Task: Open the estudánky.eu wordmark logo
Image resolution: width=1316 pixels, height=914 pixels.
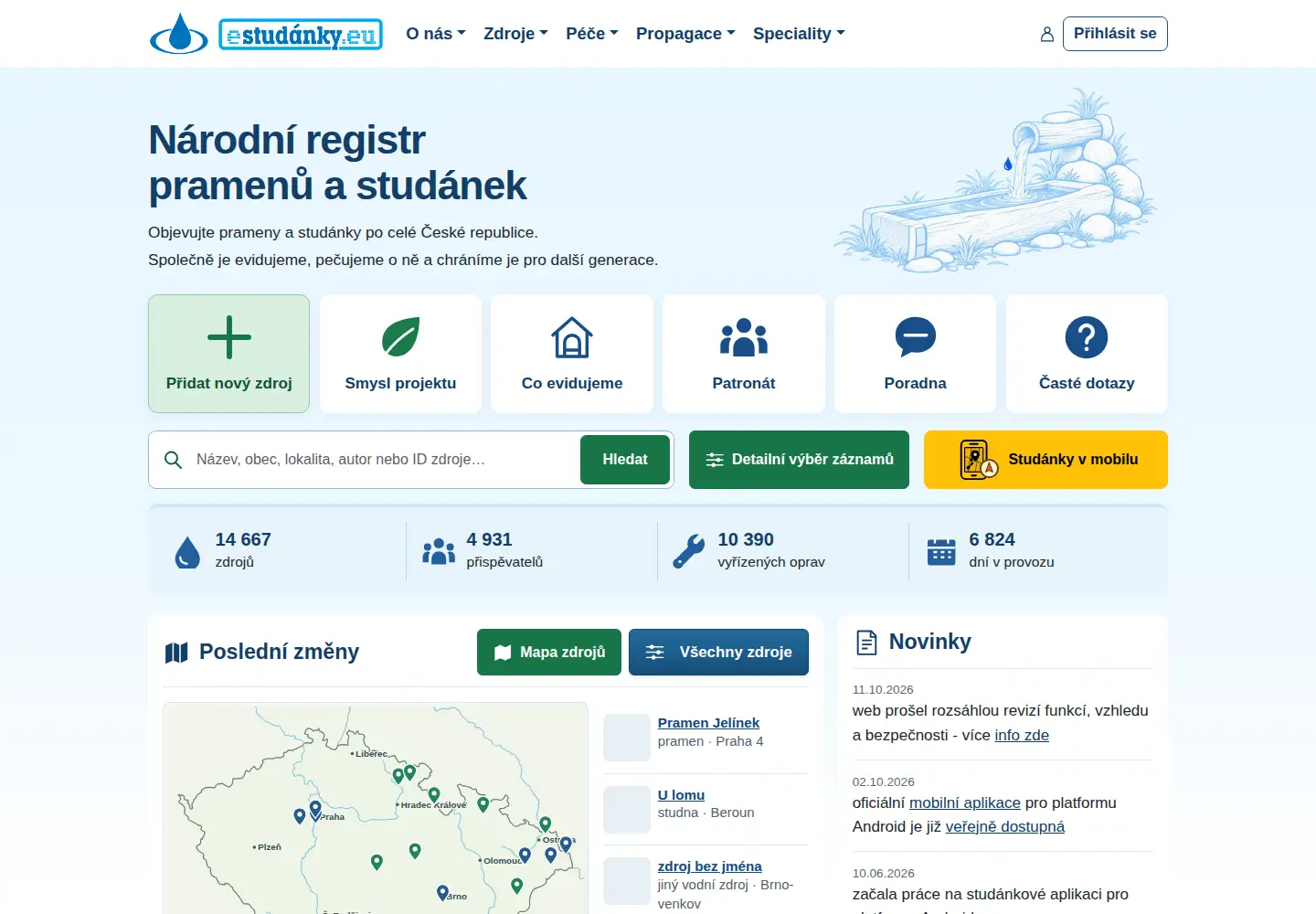Action: click(x=301, y=35)
